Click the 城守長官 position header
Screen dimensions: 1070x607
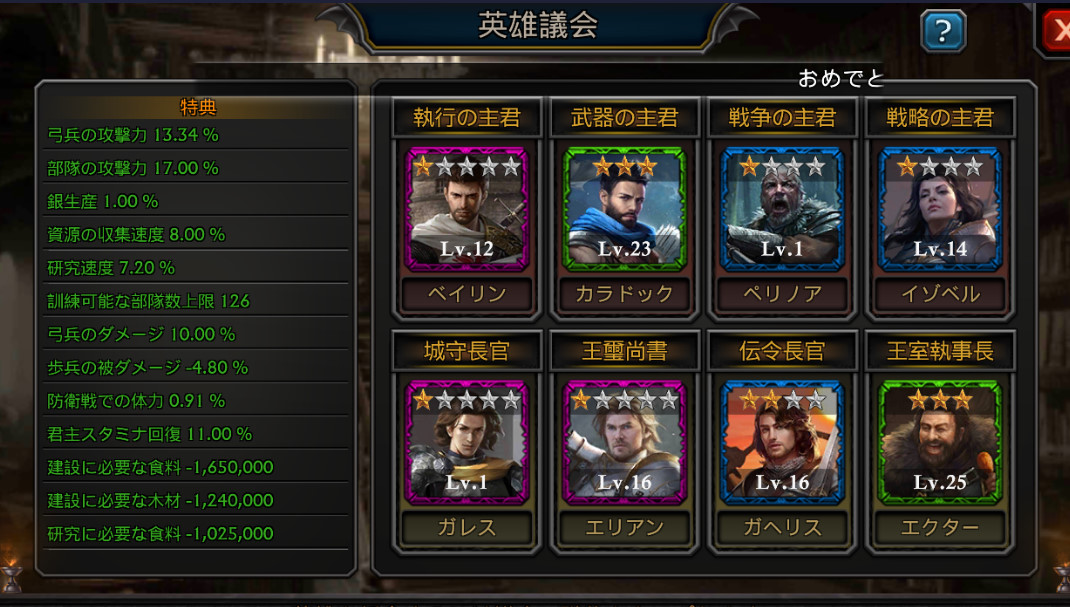point(467,351)
